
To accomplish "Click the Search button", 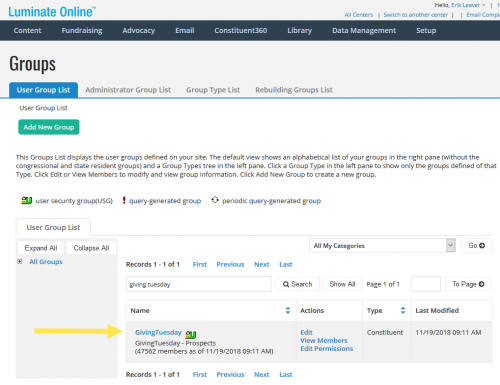I will [x=297, y=284].
